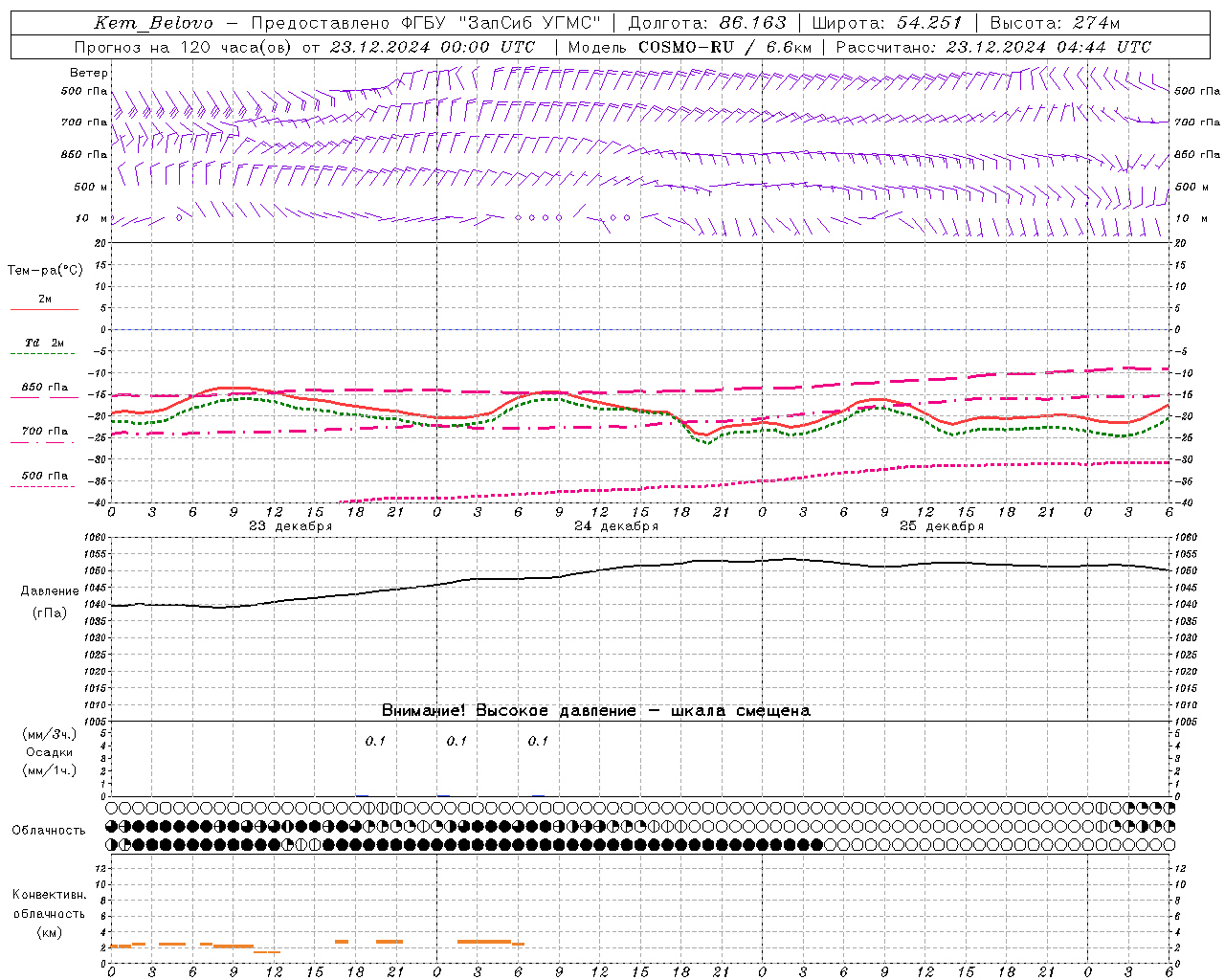The image size is (1225, 980).
Task: Click the 'Внимание! Высокое давление' warning text
Action: 509,710
